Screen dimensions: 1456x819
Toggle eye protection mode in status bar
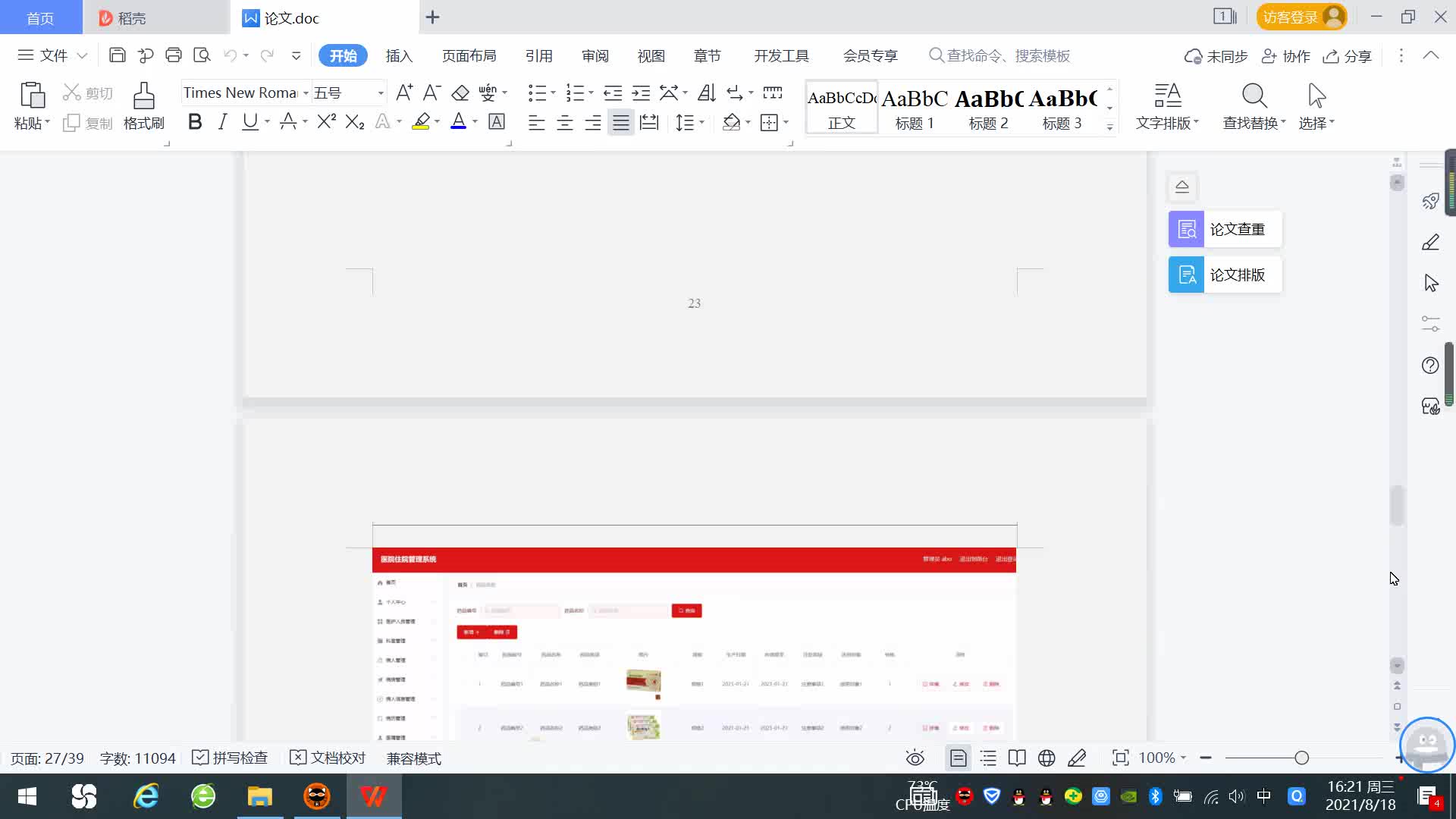click(x=915, y=758)
